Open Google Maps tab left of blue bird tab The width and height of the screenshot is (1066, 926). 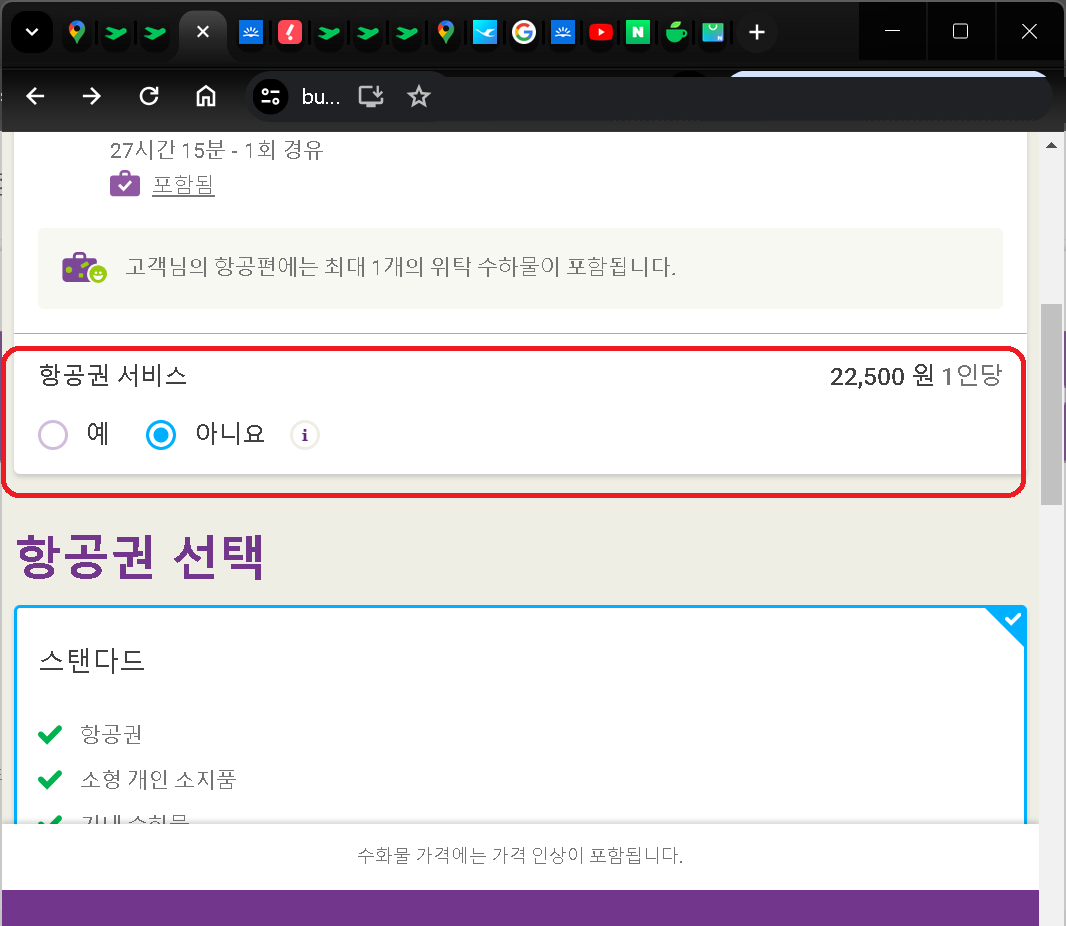pyautogui.click(x=445, y=32)
